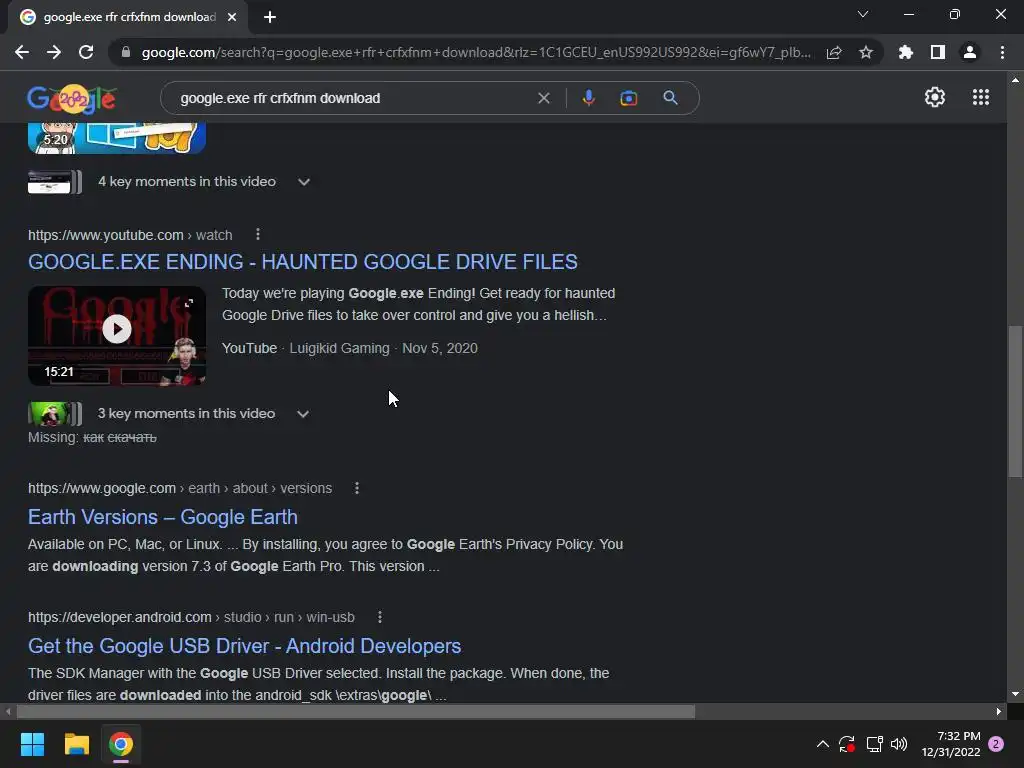Click the 3 key moments preview thumbnail

pyautogui.click(x=55, y=413)
